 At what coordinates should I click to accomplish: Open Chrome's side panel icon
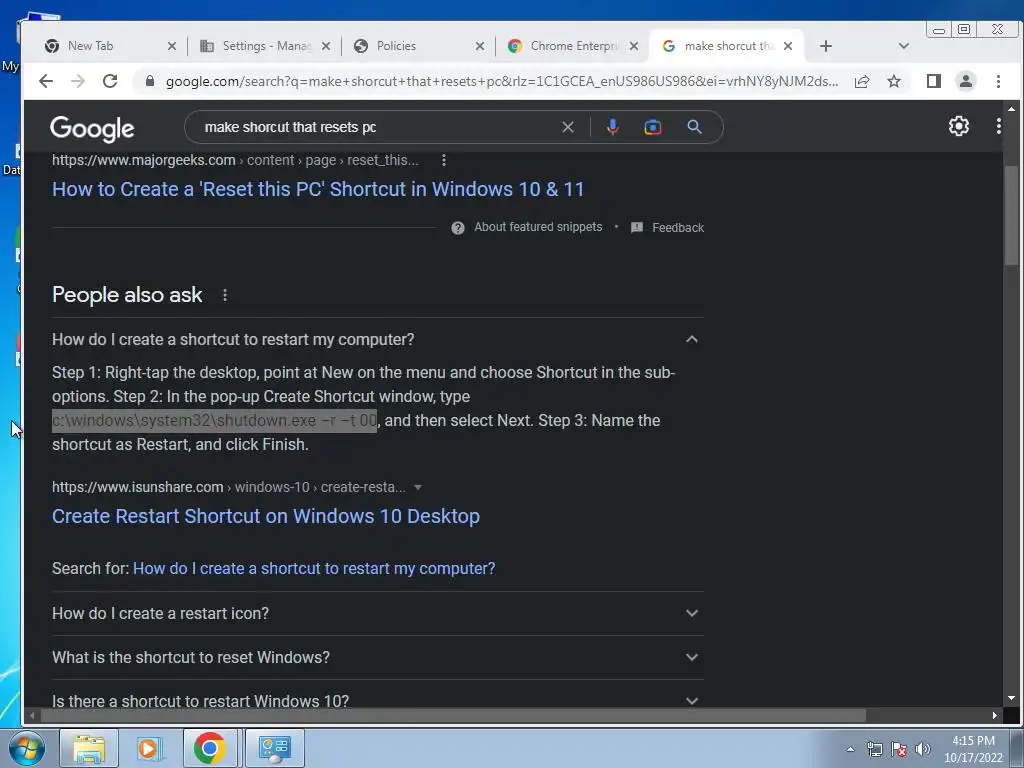(x=934, y=81)
